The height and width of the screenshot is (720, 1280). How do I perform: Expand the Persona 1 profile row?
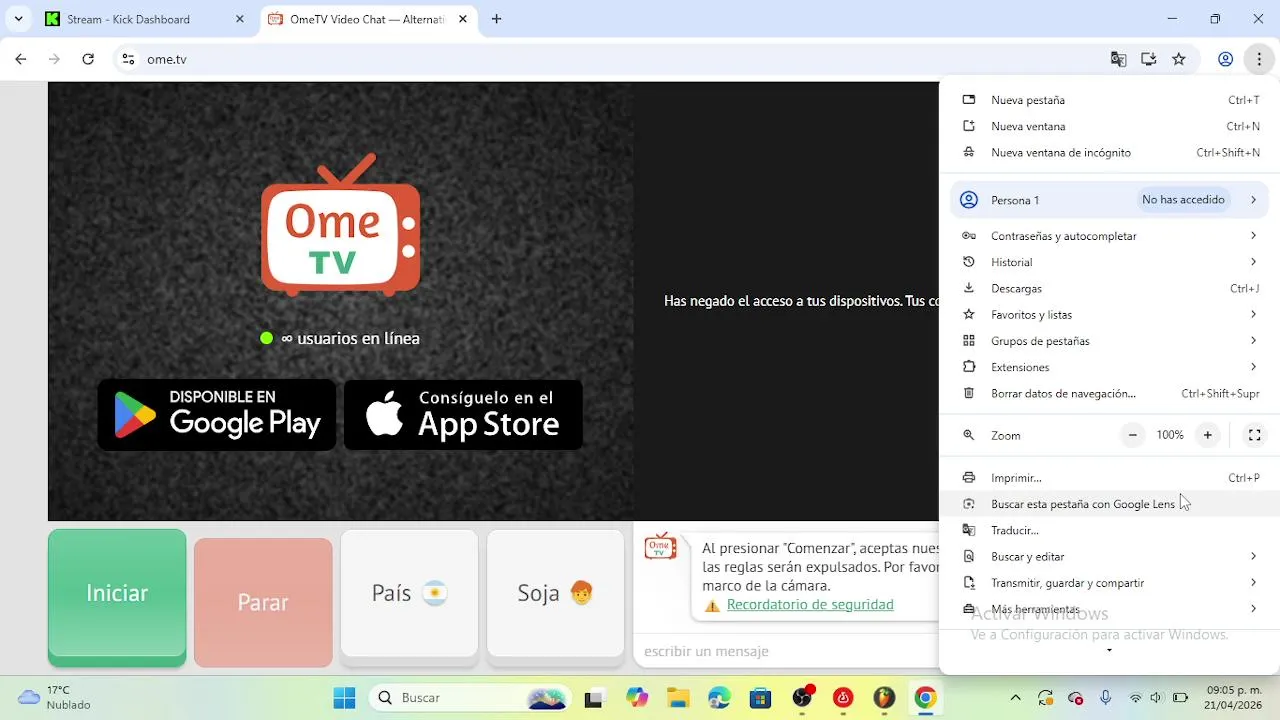(x=1110, y=200)
